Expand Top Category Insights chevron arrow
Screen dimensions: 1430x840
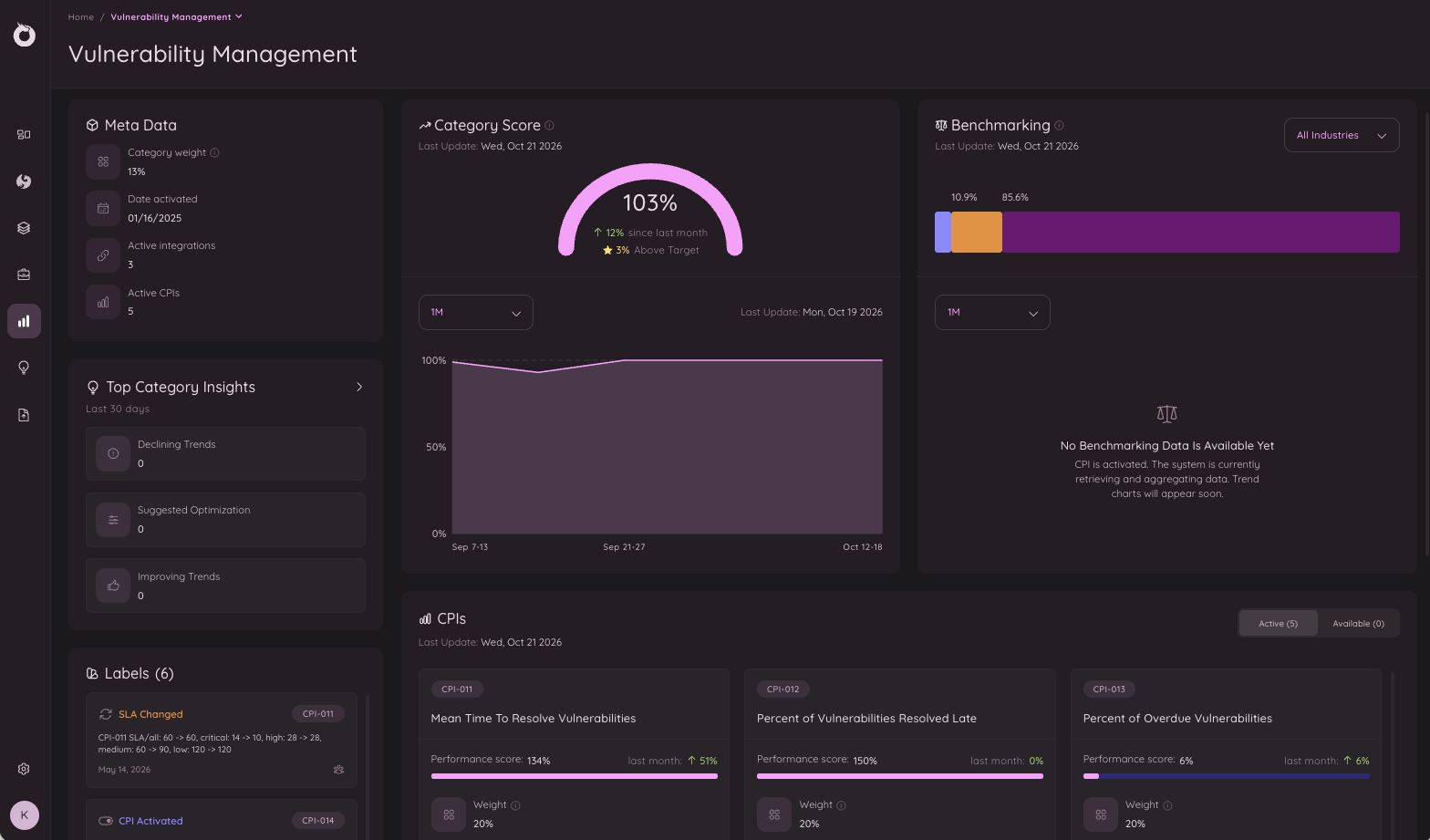click(359, 387)
